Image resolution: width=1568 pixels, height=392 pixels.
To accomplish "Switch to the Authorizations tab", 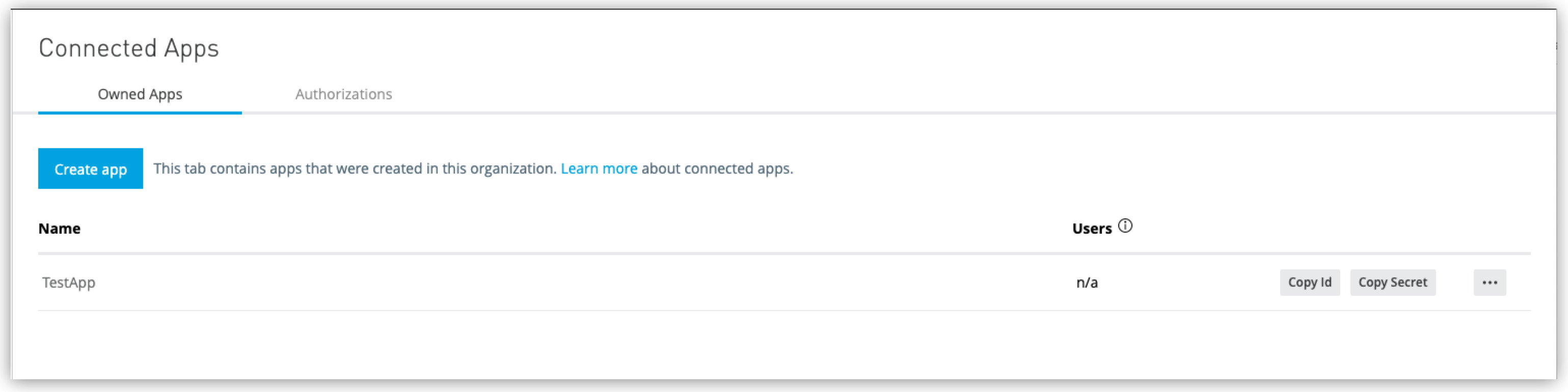I will [x=344, y=94].
